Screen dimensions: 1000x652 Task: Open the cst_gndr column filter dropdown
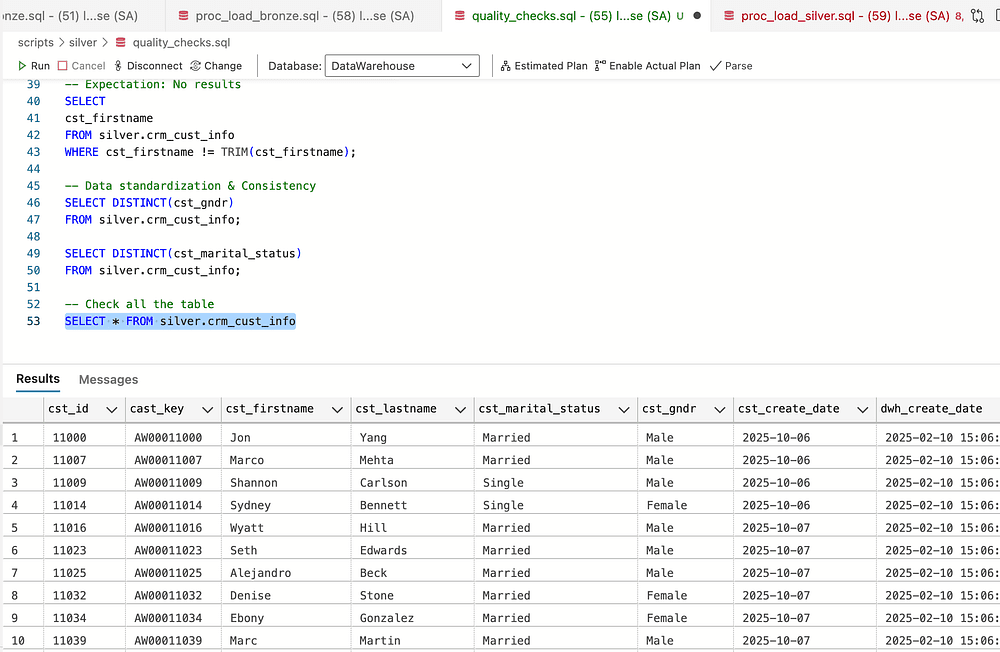click(x=719, y=410)
